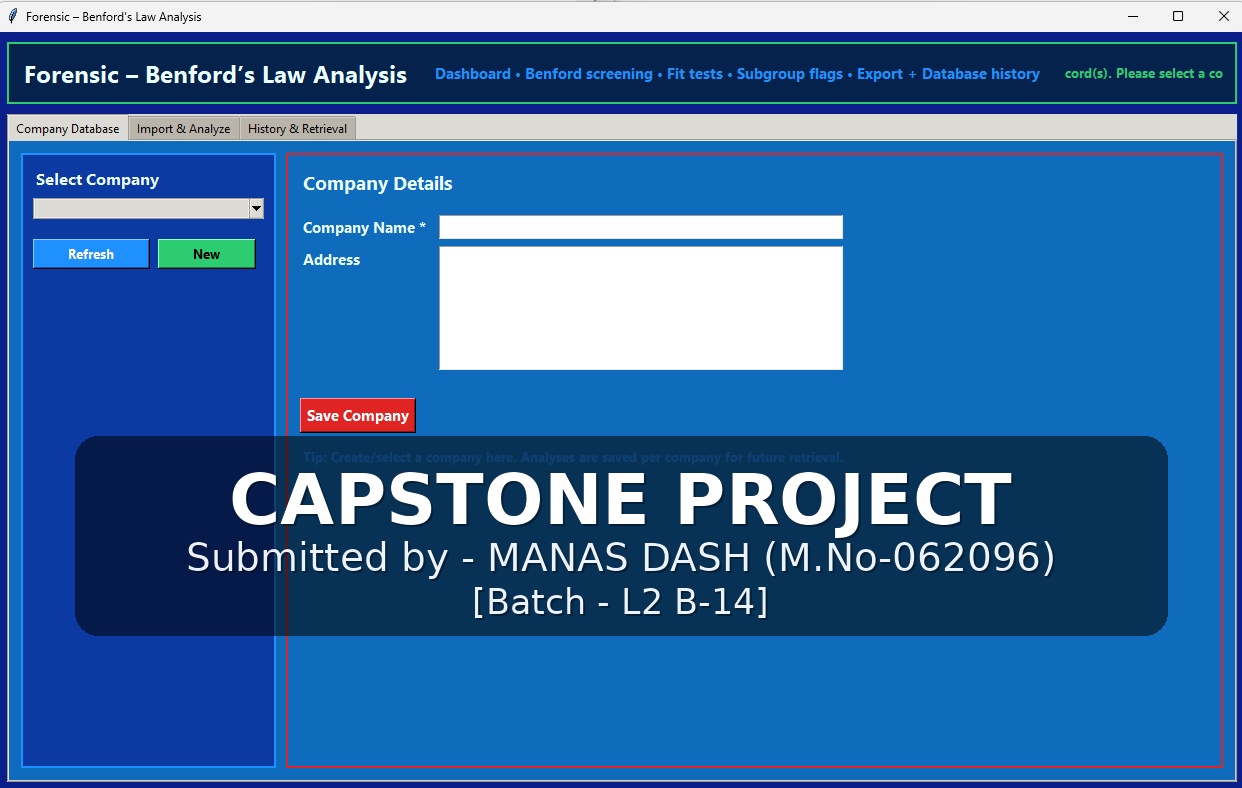Focus the Company Name input field
Viewport: 1242px width, 788px height.
(x=640, y=228)
